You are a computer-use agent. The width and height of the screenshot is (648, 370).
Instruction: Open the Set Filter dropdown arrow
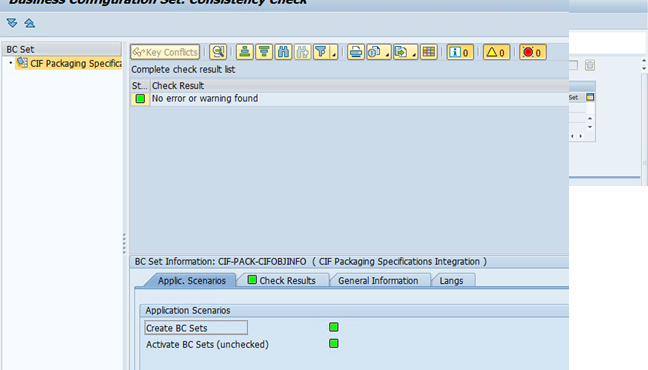pyautogui.click(x=334, y=54)
